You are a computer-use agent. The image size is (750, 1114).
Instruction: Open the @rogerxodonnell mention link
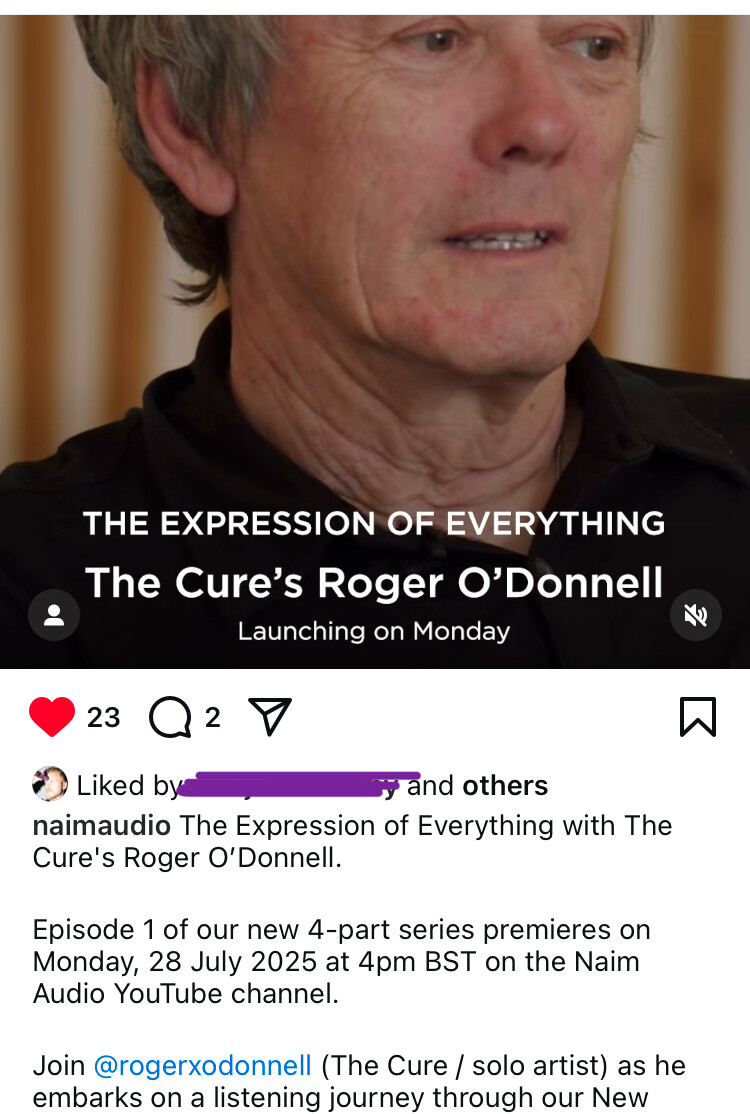(202, 1065)
